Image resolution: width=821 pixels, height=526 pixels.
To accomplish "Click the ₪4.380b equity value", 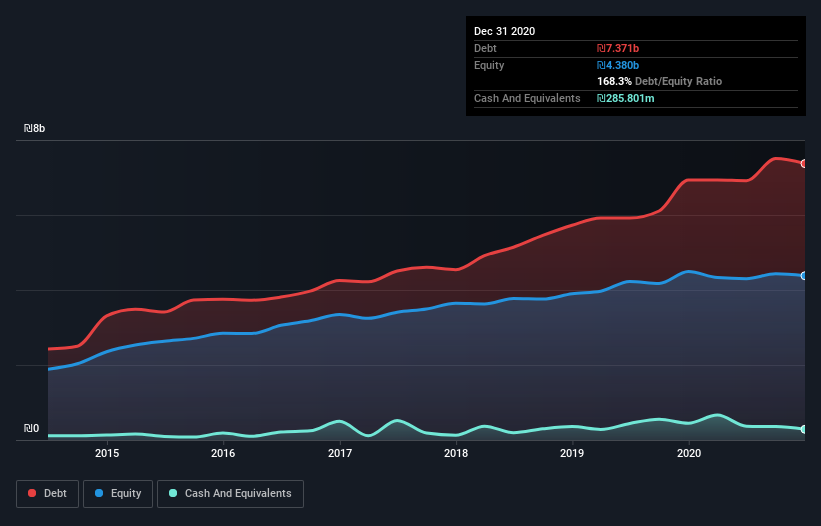I will coord(618,65).
